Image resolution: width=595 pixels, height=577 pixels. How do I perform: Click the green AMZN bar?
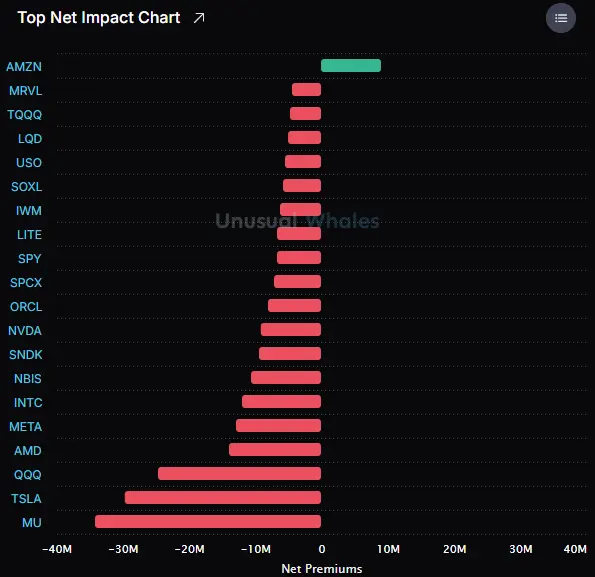point(351,66)
